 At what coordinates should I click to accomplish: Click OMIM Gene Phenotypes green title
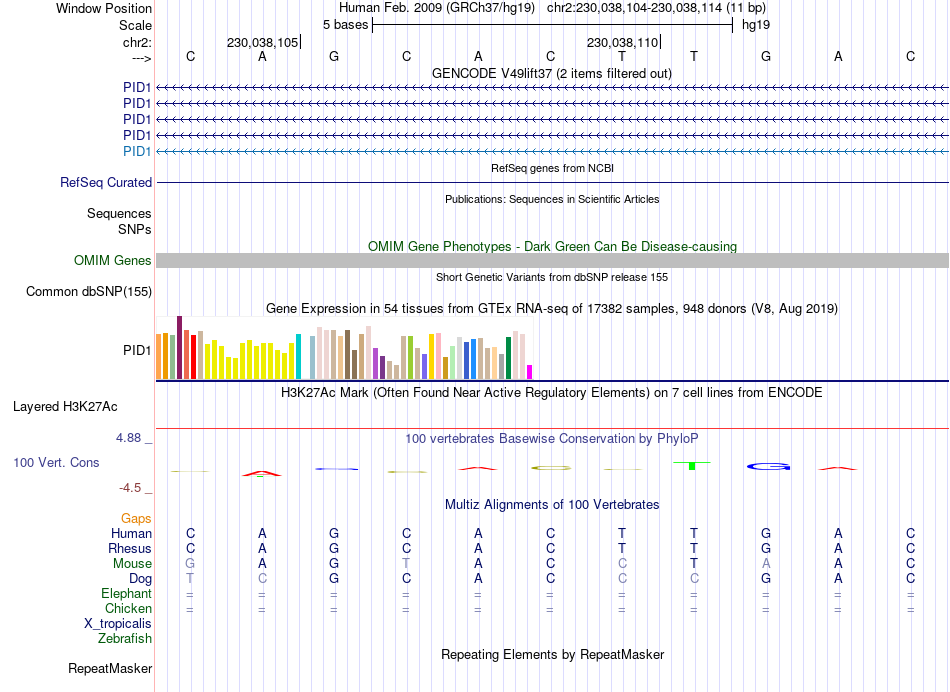tap(552, 247)
